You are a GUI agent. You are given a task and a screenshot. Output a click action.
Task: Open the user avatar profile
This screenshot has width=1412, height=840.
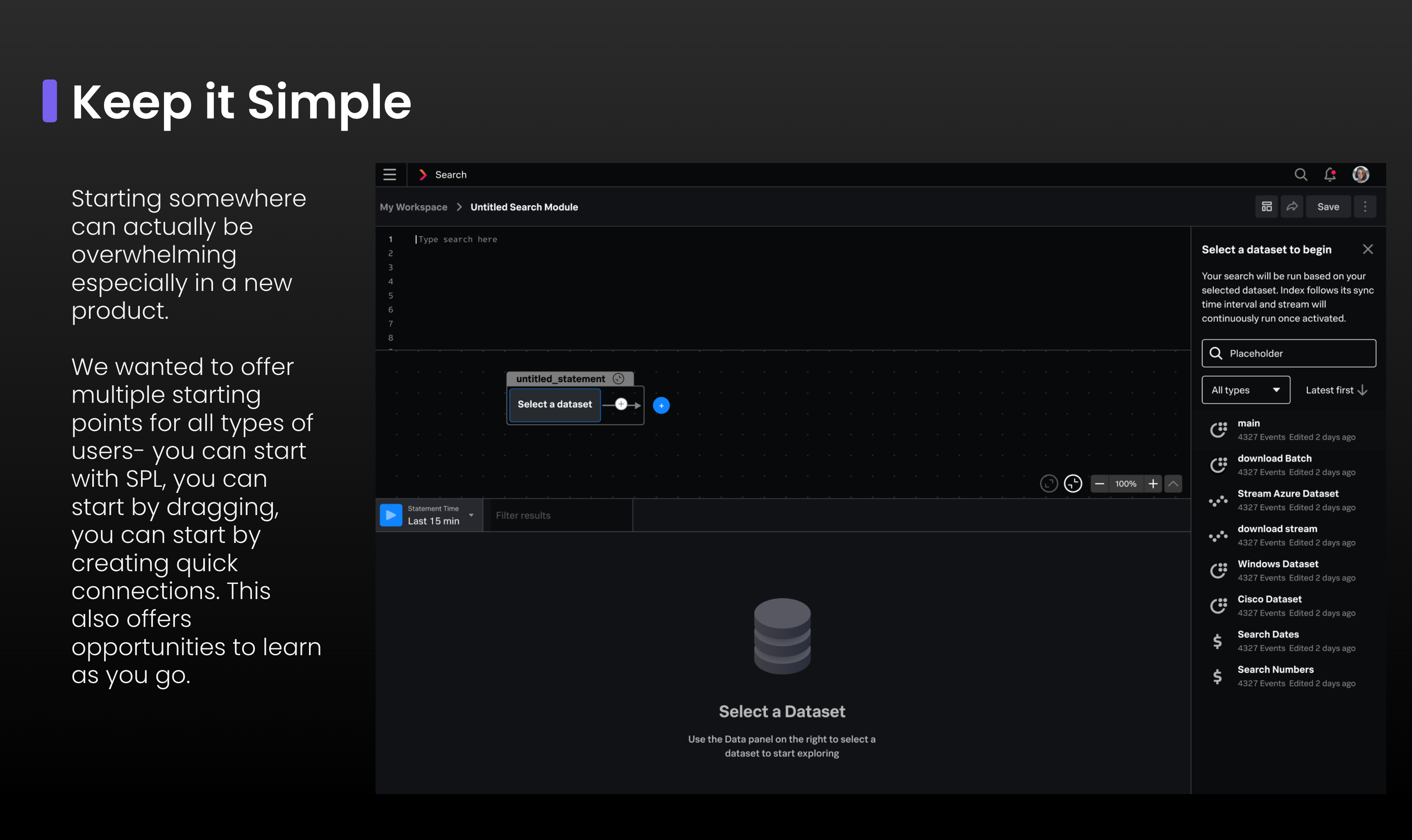(1360, 174)
